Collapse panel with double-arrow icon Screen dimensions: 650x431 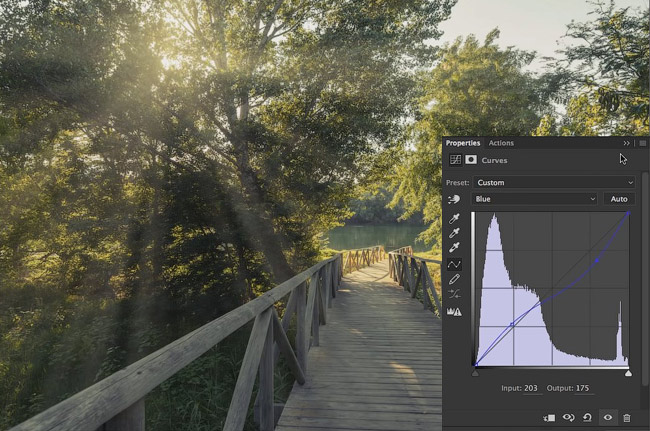[x=626, y=143]
